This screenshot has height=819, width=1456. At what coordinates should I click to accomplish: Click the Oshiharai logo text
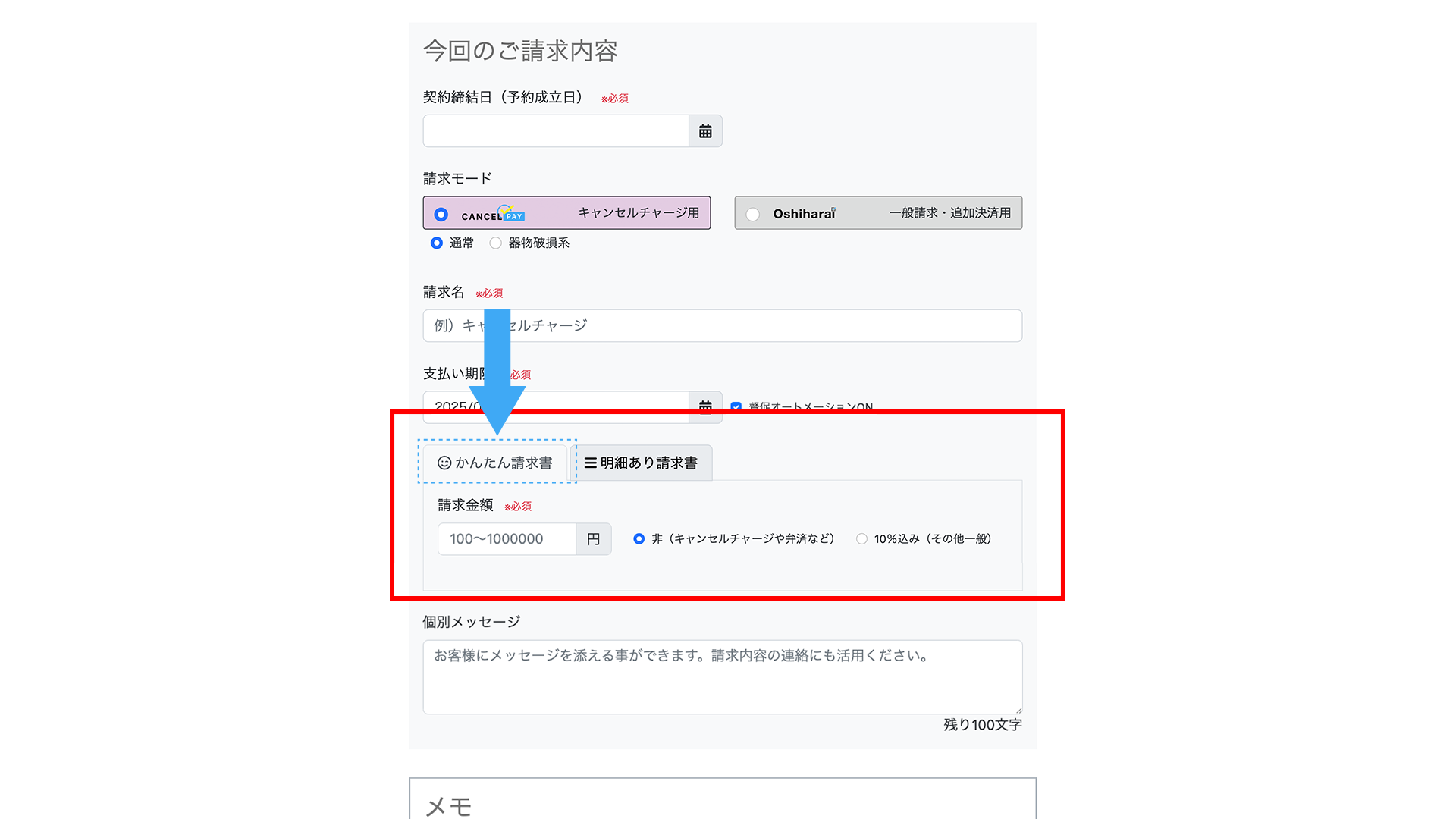[x=804, y=214]
